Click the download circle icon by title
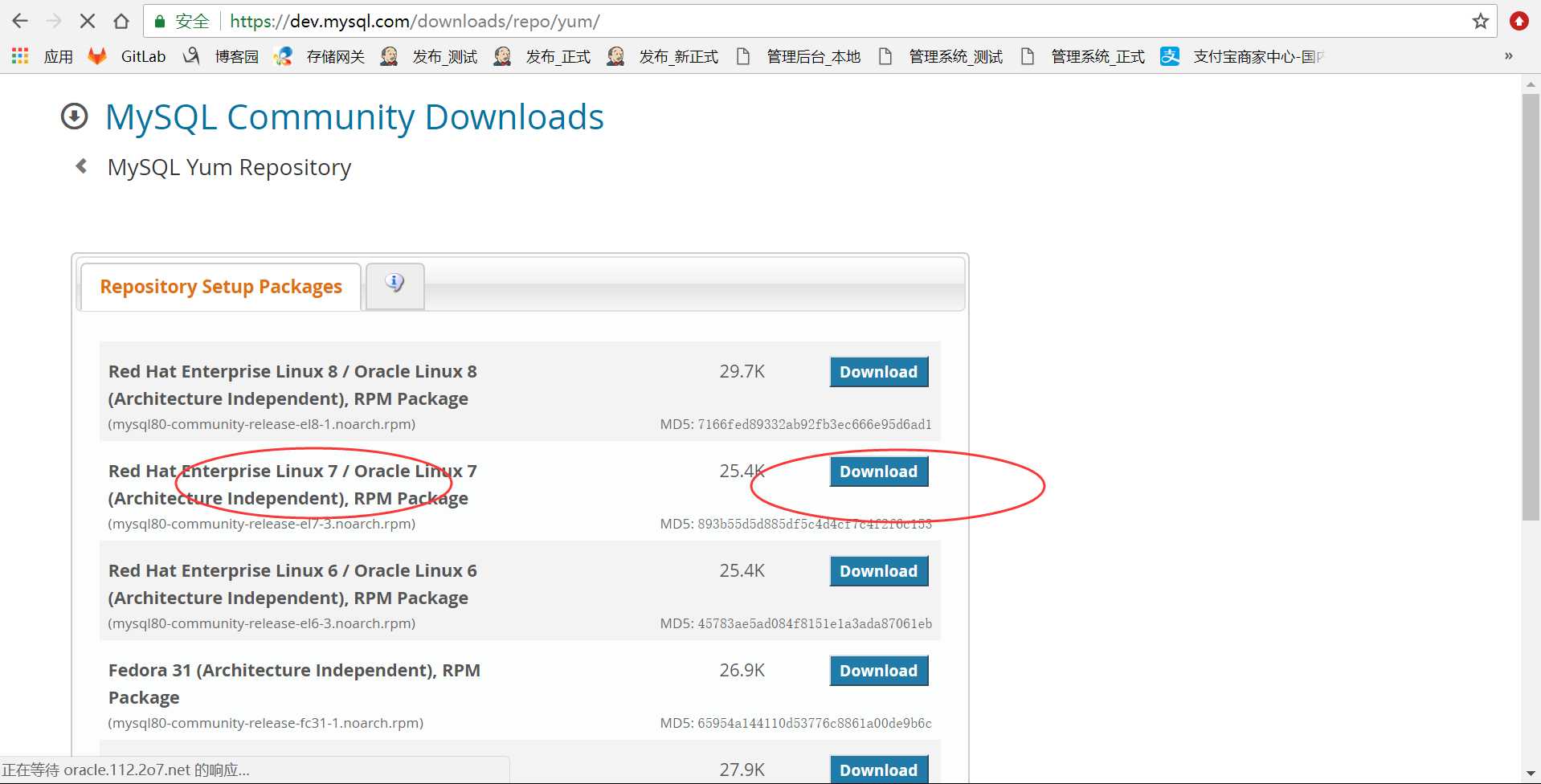Viewport: 1541px width, 784px height. coord(75,116)
